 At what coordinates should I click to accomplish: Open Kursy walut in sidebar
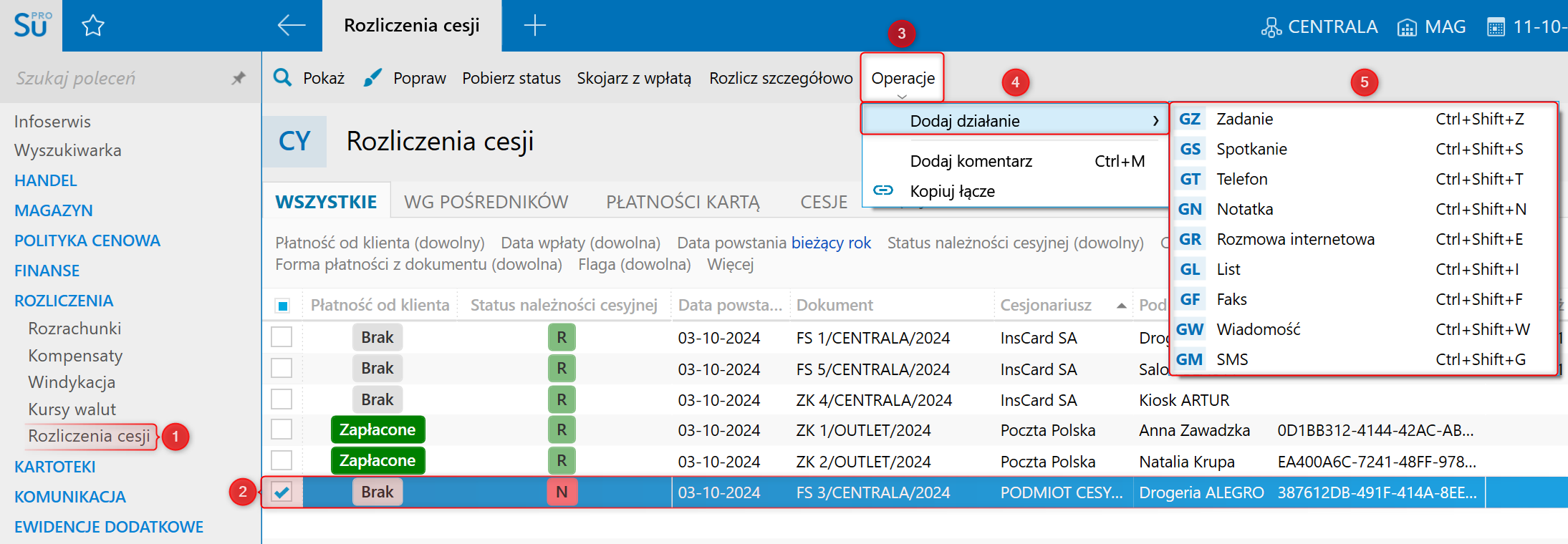point(72,409)
